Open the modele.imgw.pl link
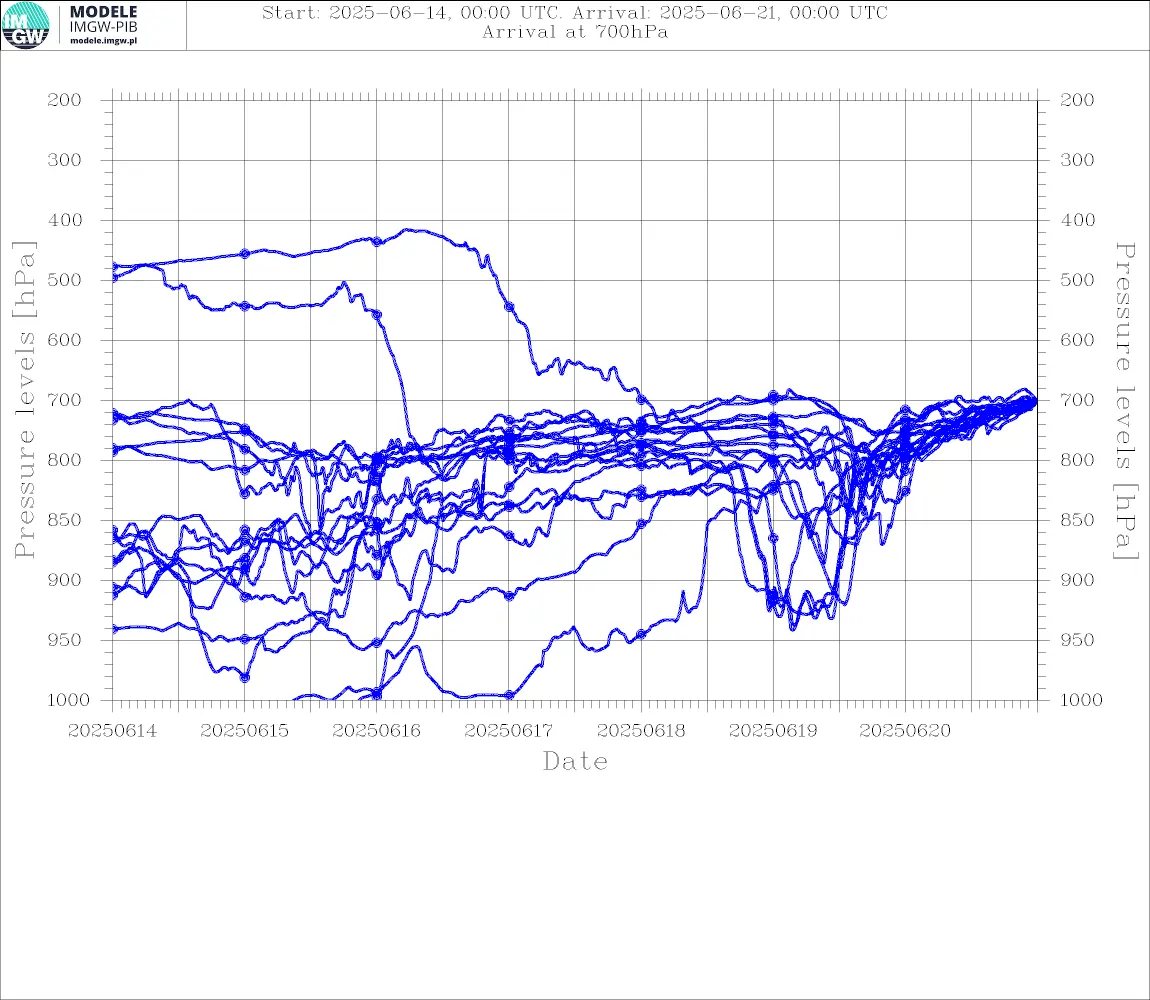This screenshot has width=1150, height=1000. point(103,41)
